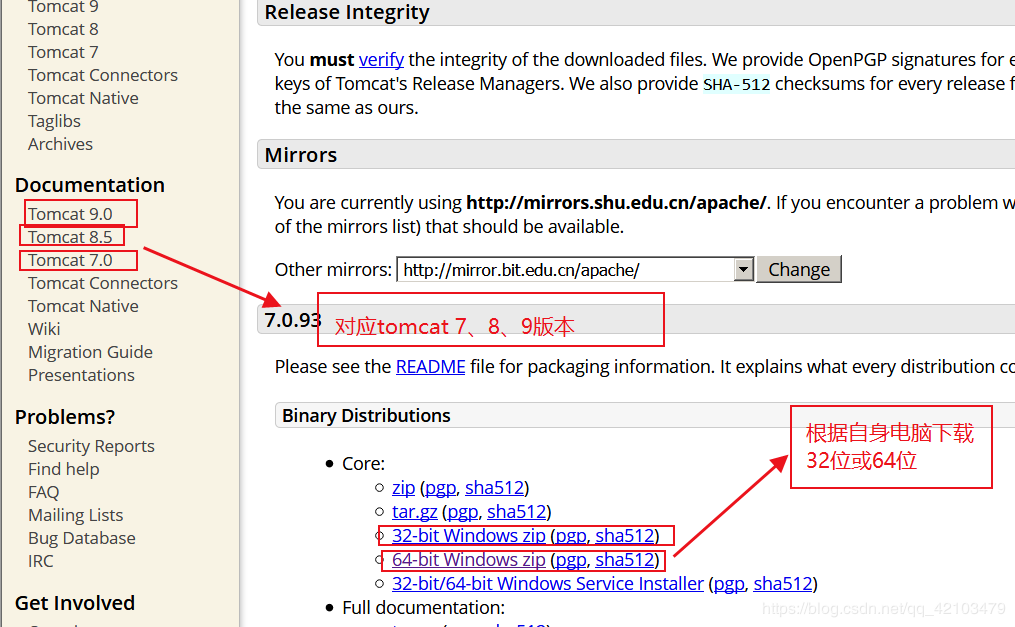Screen dimensions: 1015x627
Task: Go to Mailing Lists
Action: pos(75,515)
